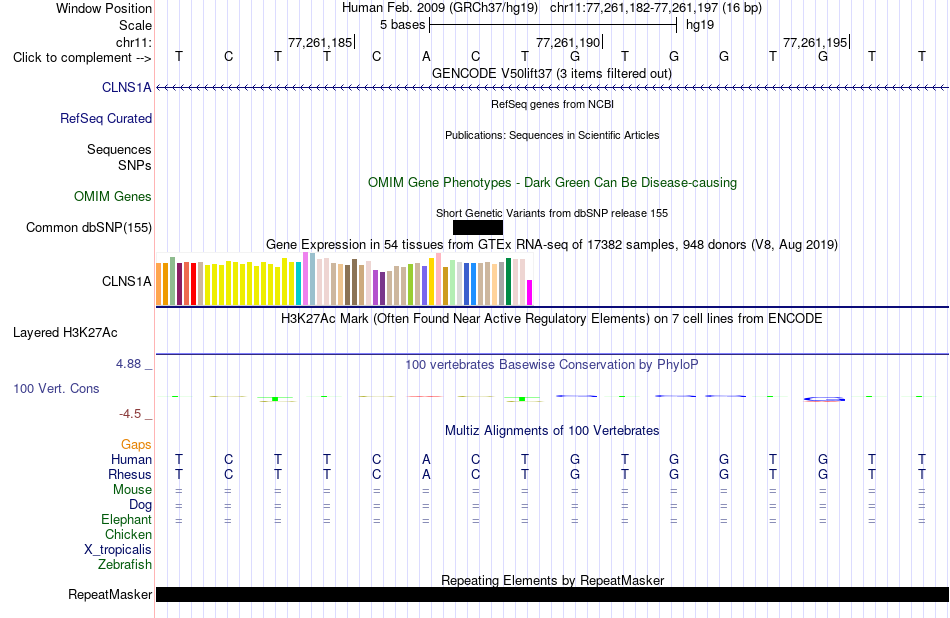
Task: Select the Chicken species row label
Action: (x=128, y=534)
